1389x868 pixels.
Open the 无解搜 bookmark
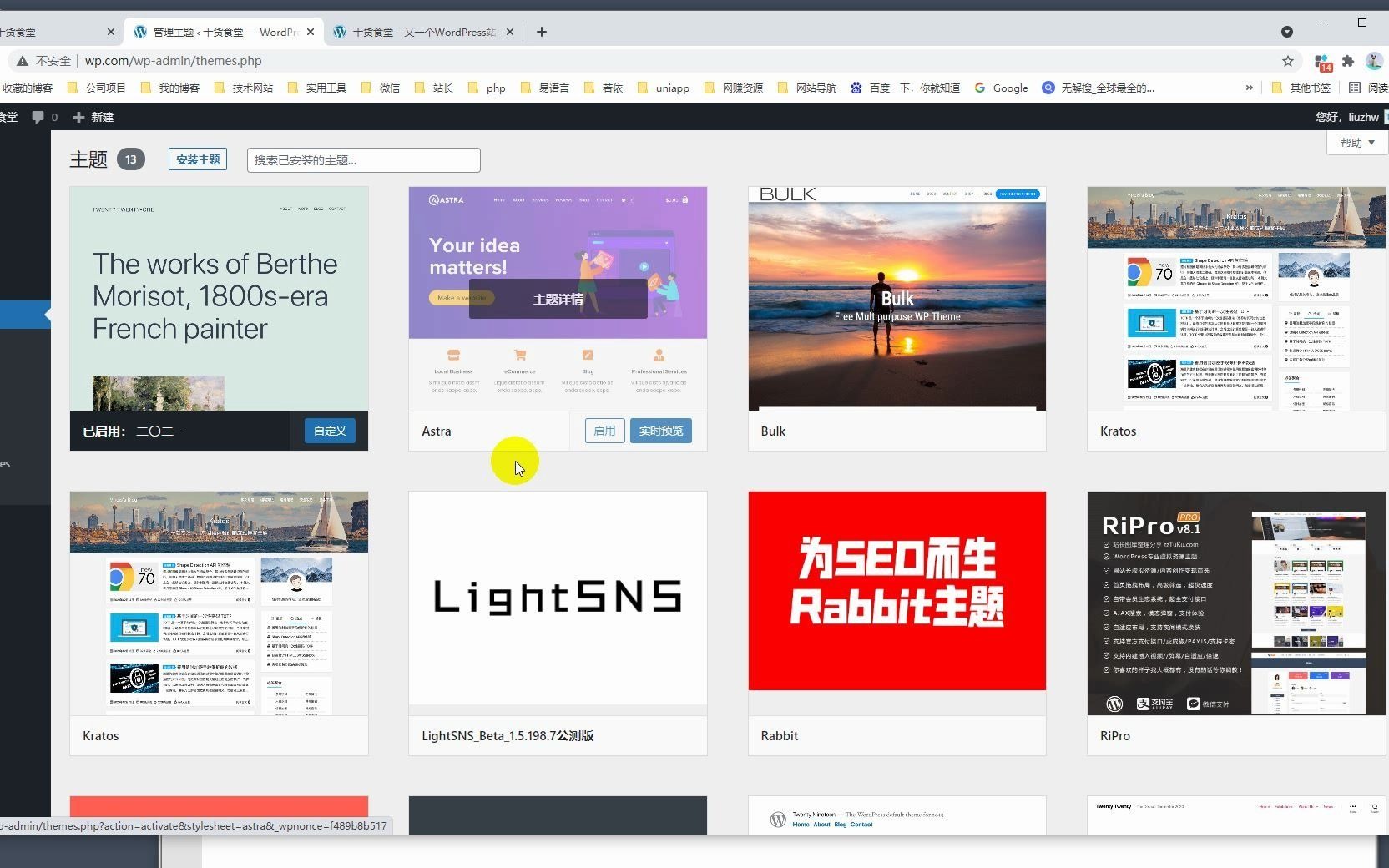(1099, 88)
